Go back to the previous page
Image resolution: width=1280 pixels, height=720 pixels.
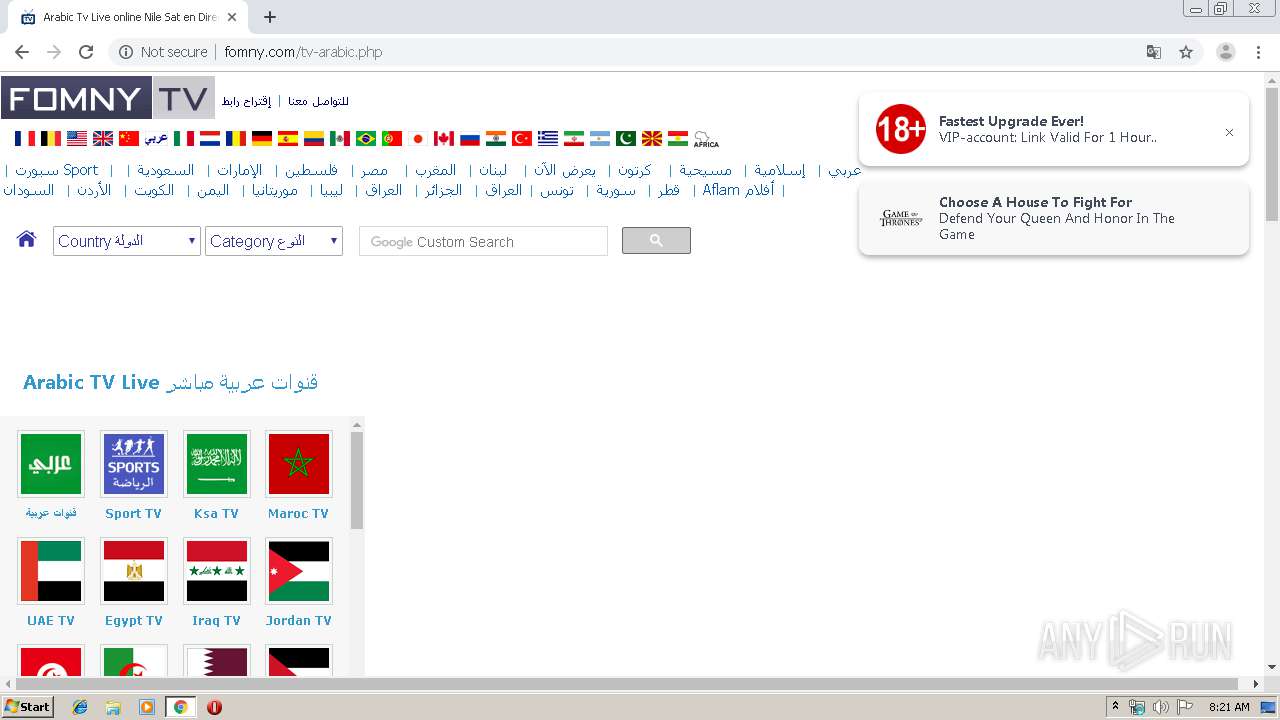point(22,52)
